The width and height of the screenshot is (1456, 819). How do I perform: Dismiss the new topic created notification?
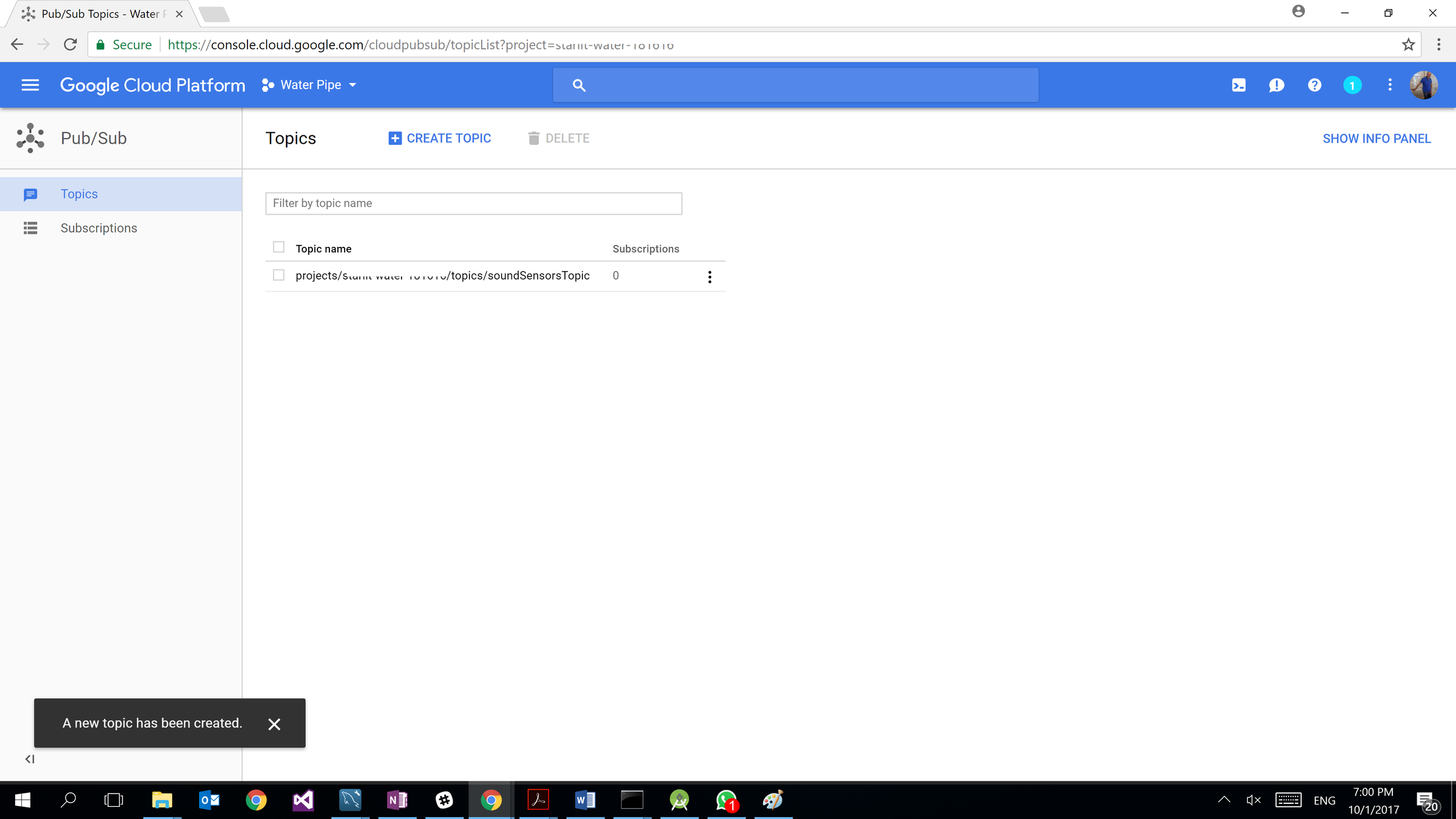274,724
